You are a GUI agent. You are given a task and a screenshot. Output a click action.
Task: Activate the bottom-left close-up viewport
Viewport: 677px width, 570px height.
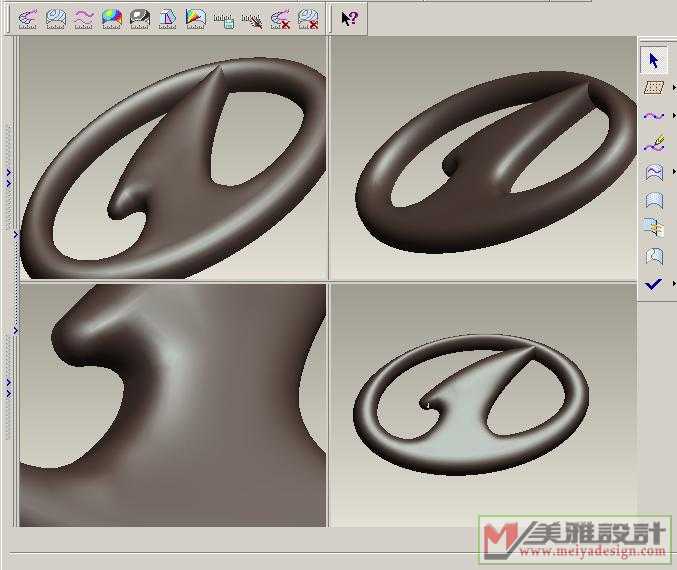[x=173, y=405]
